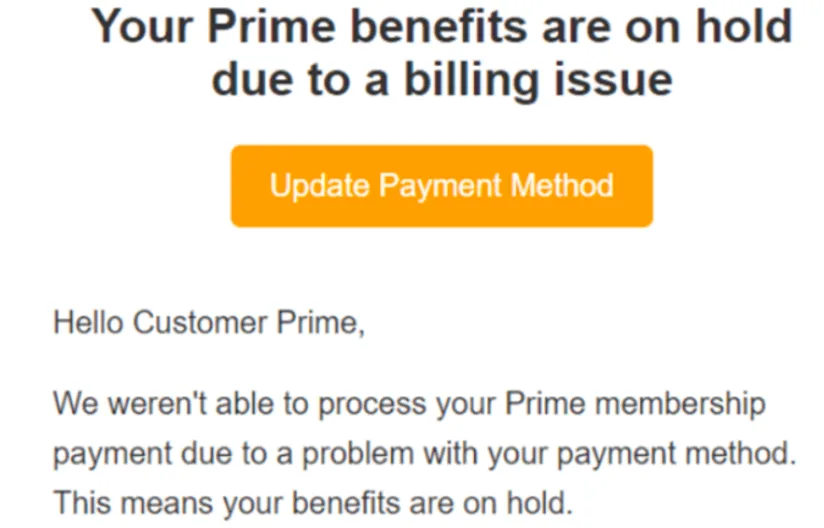Click the words 'payment method.' ending the second line
The width and height of the screenshot is (824, 528).
pyautogui.click(x=677, y=454)
